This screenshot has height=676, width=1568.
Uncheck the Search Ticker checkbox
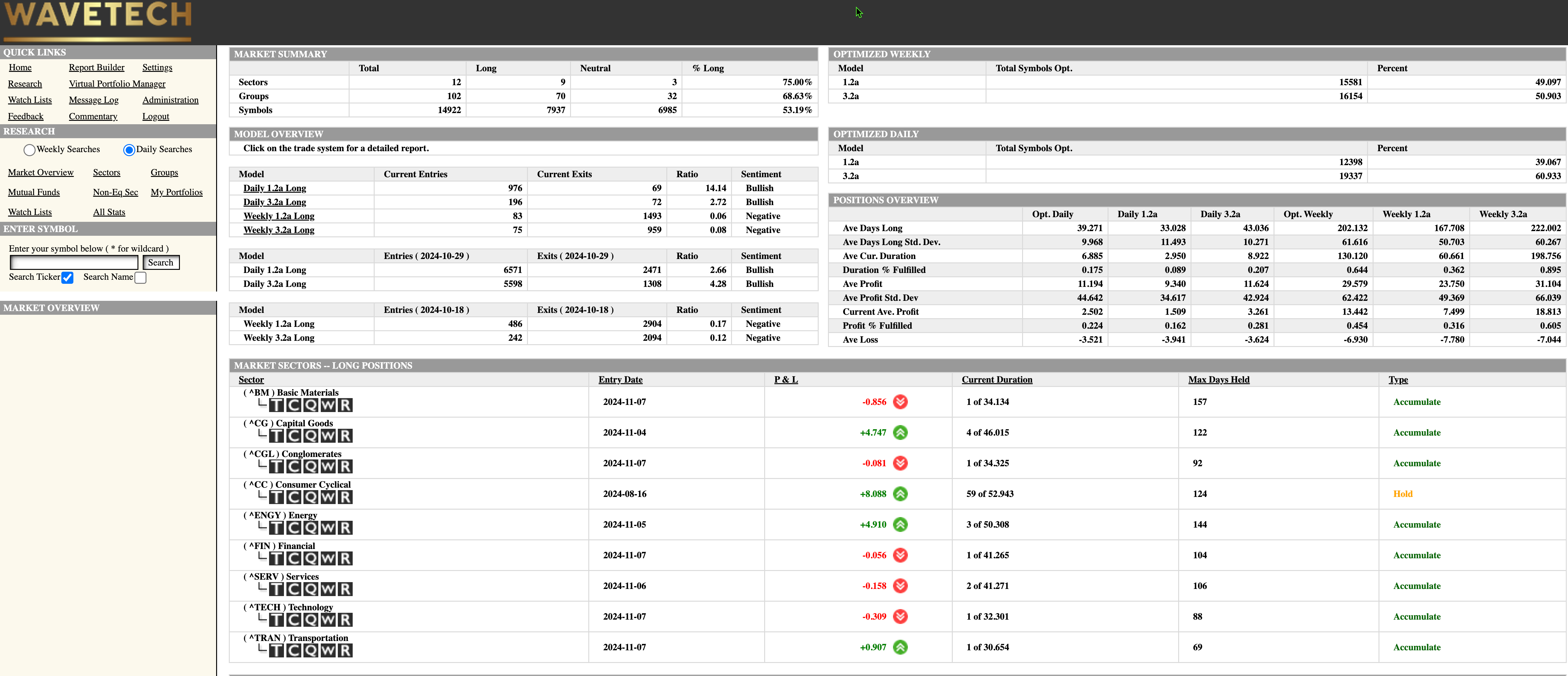click(x=68, y=278)
